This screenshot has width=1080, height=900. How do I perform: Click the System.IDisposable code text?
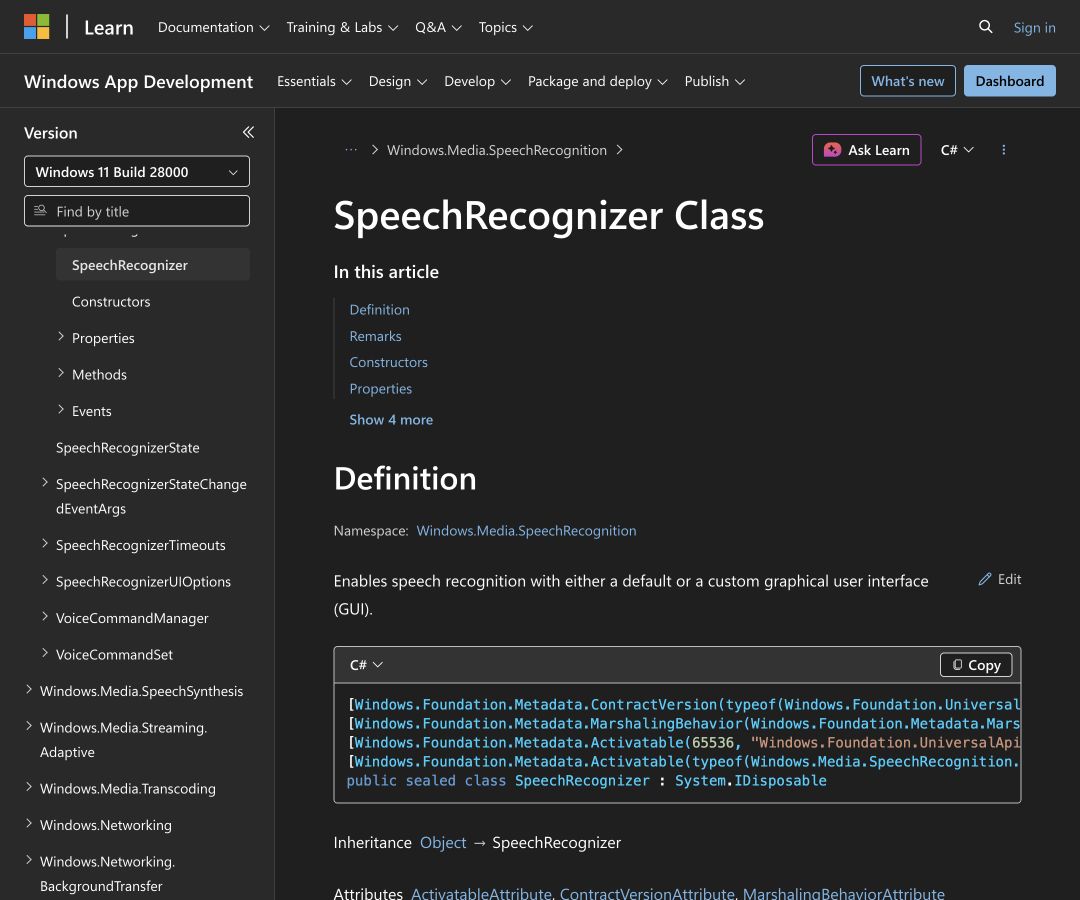pyautogui.click(x=751, y=781)
